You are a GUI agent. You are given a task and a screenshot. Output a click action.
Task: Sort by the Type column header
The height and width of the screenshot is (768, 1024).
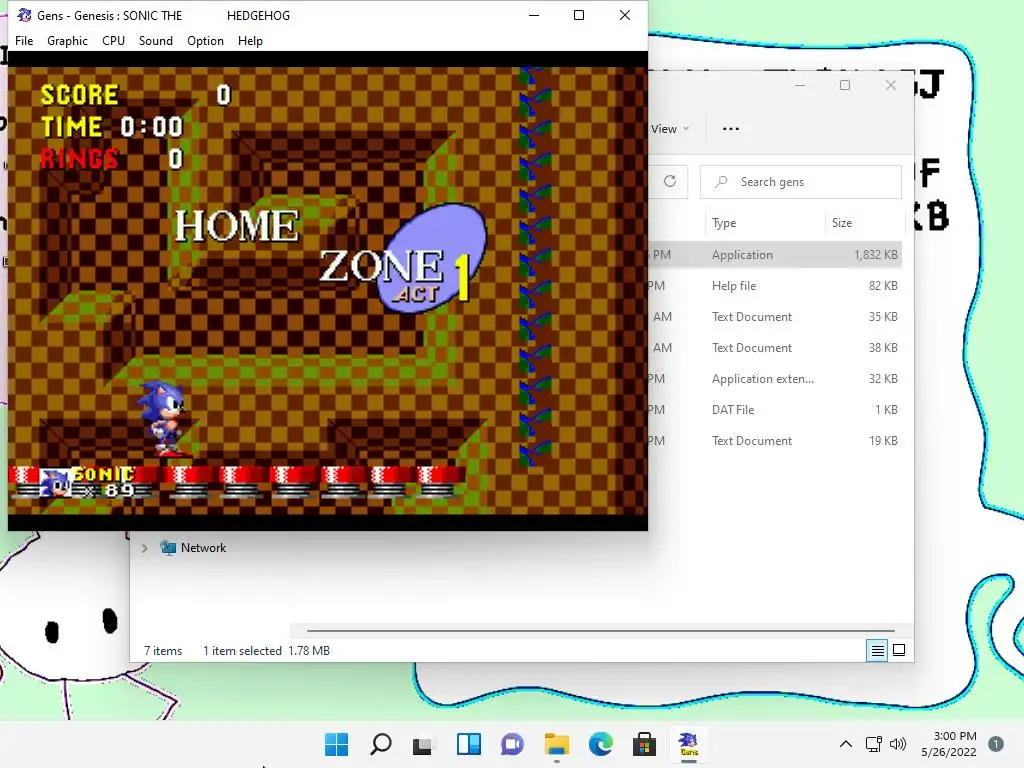(765, 223)
